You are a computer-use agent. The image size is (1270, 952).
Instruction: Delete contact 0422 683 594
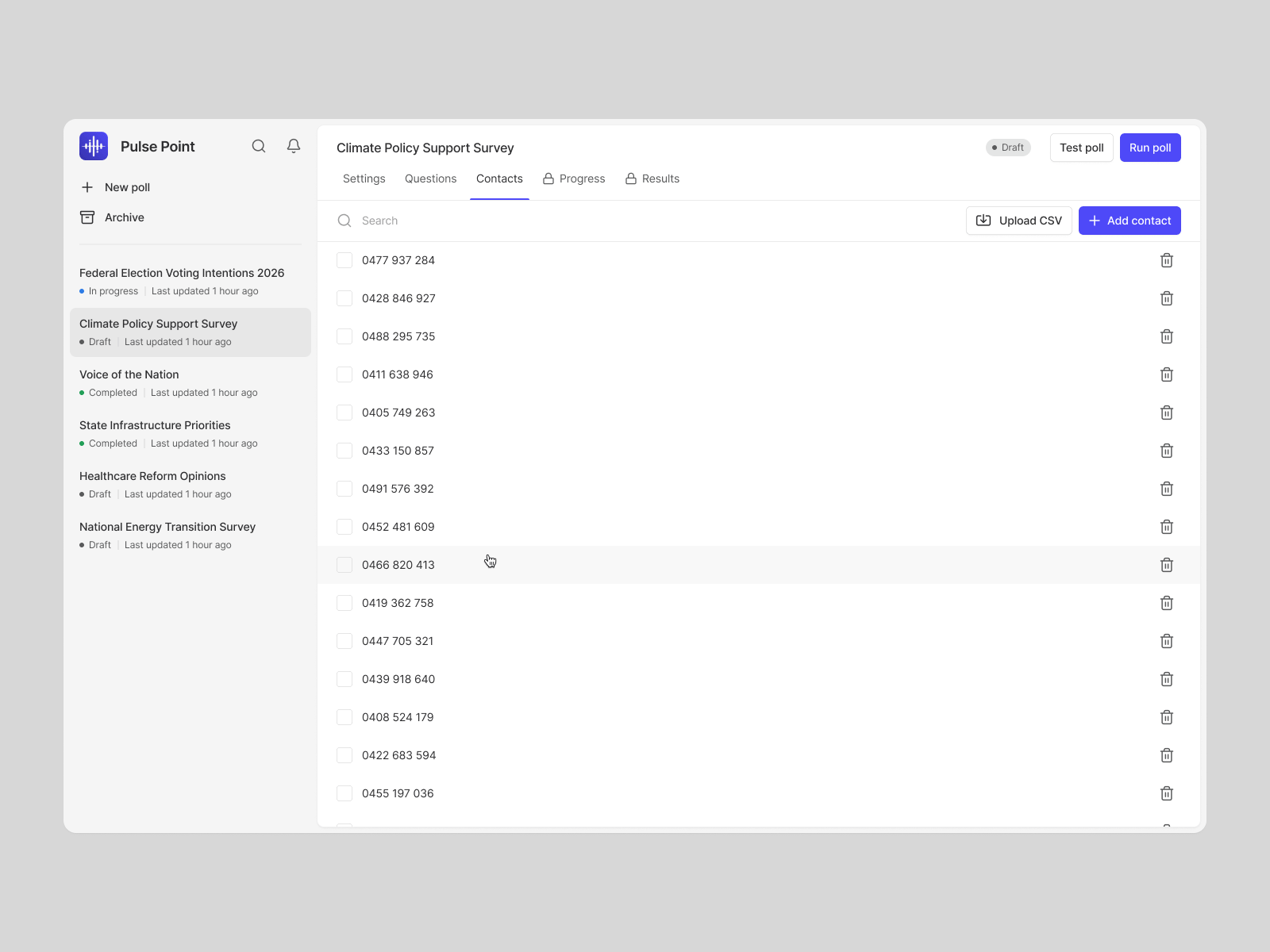(1167, 755)
